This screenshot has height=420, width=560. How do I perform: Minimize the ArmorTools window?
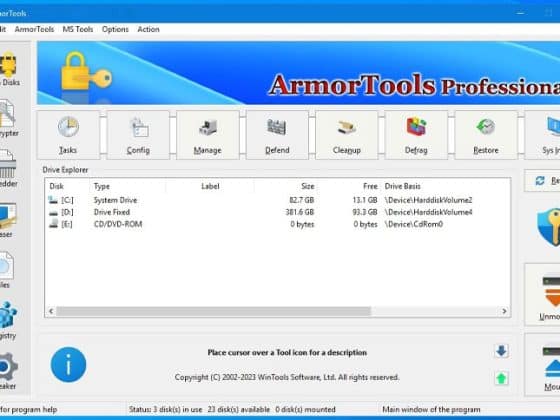pos(521,13)
